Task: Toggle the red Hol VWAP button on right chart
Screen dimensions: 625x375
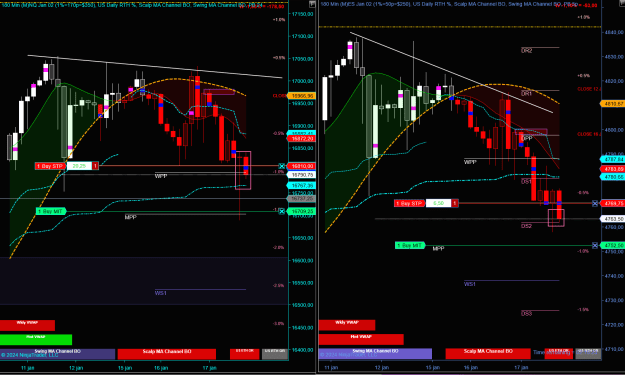Action: tap(361, 340)
